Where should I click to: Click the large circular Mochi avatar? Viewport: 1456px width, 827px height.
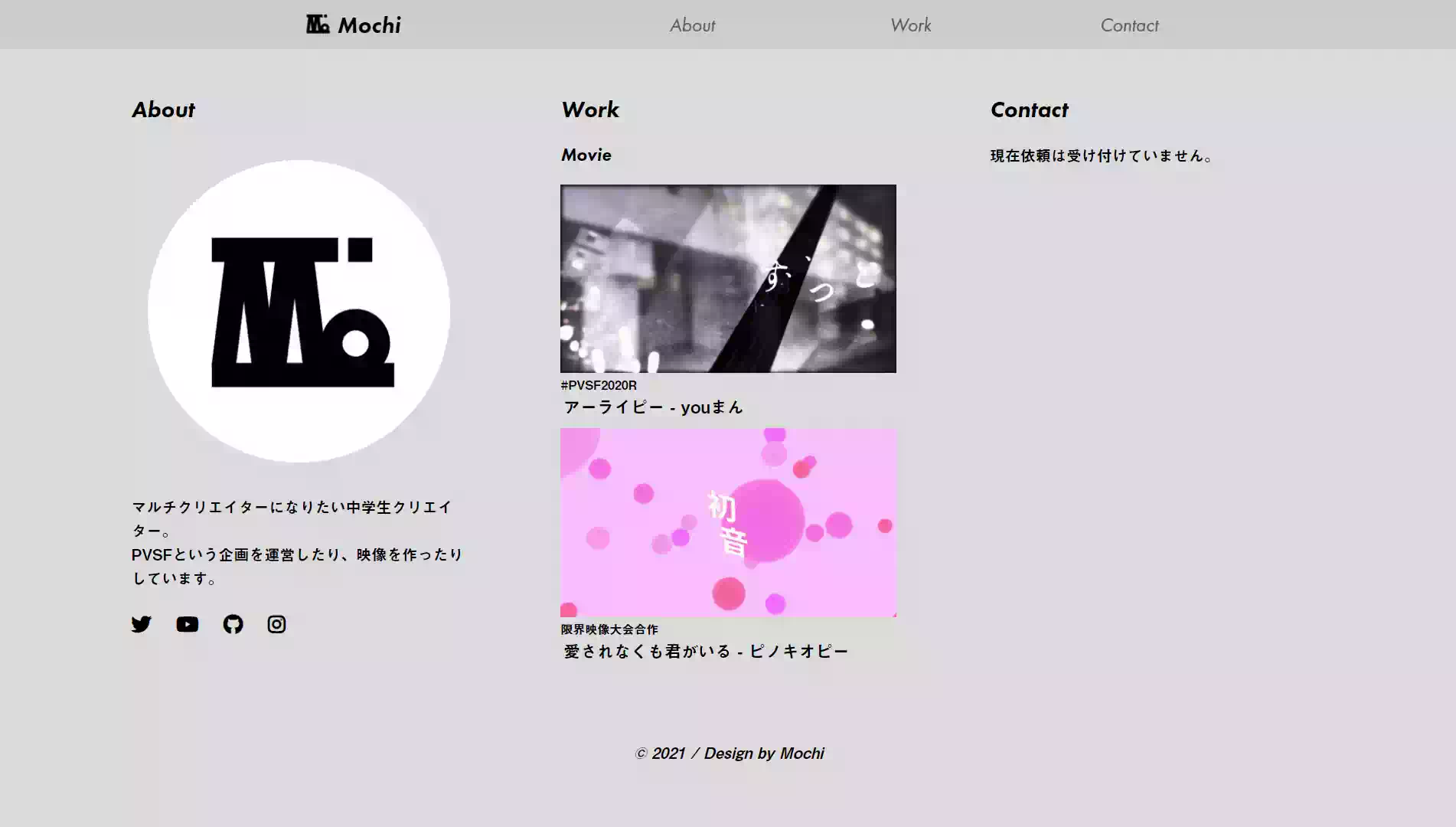tap(299, 311)
